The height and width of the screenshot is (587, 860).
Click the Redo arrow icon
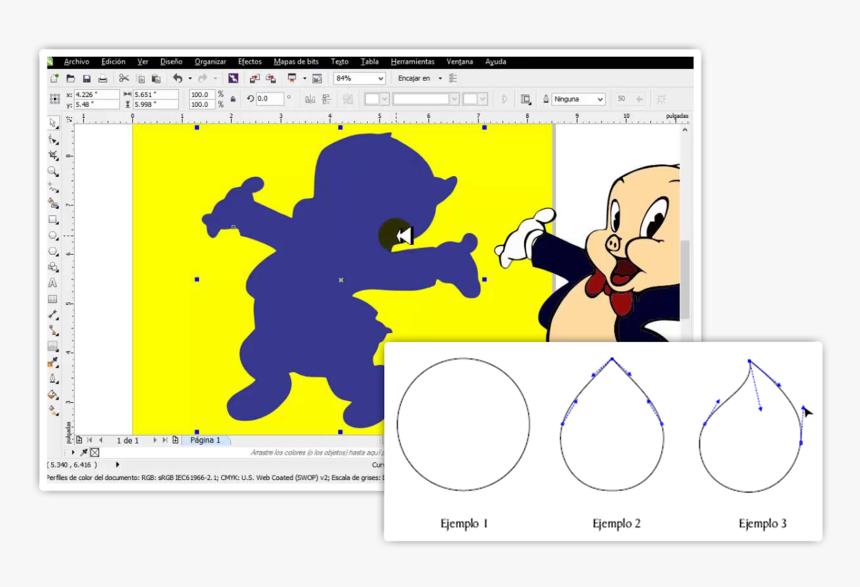click(202, 78)
